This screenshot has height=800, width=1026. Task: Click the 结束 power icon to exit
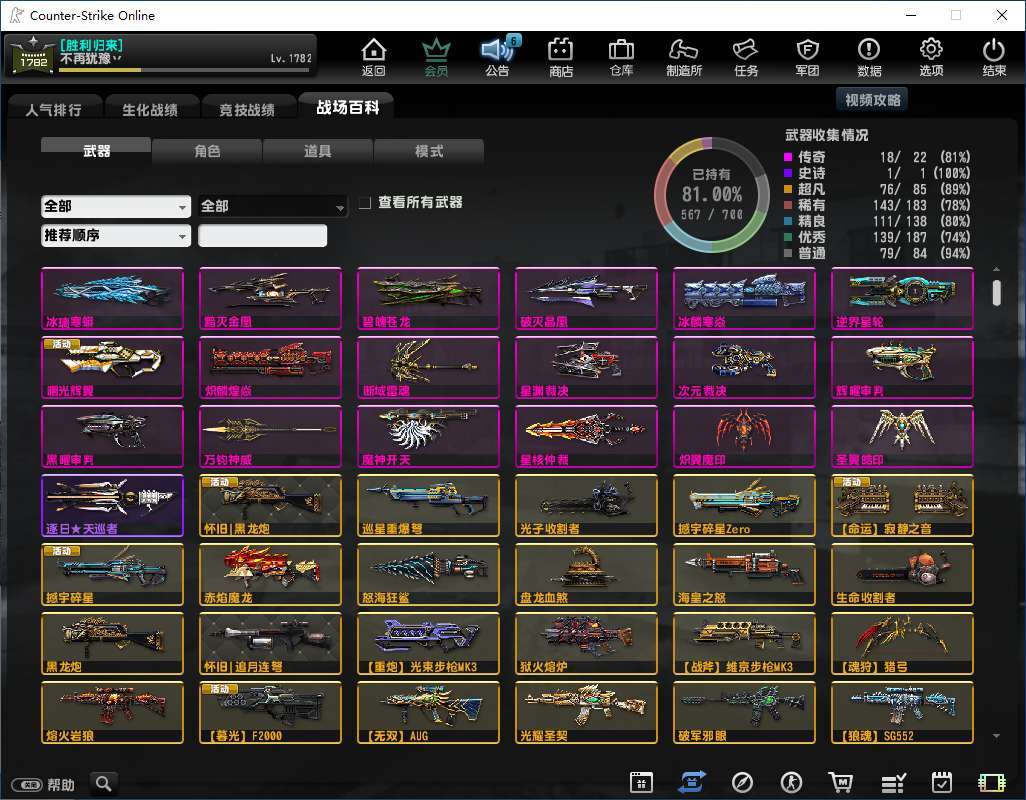[993, 57]
